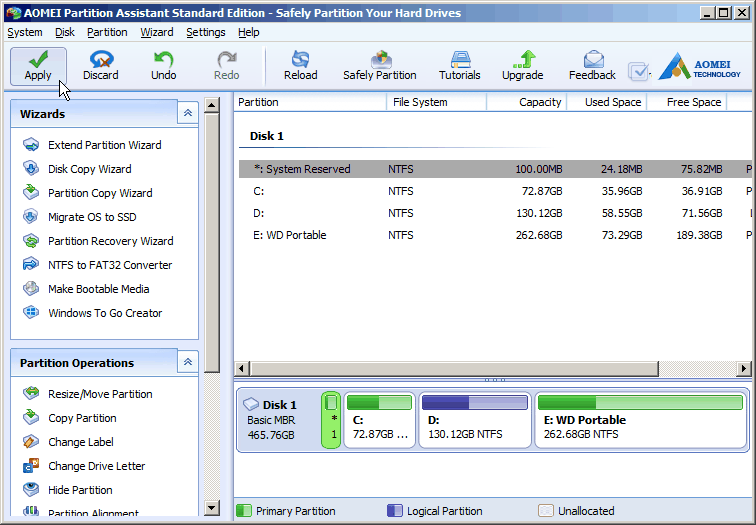The height and width of the screenshot is (525, 756).
Task: Sort by Capacity column header
Action: [x=527, y=102]
